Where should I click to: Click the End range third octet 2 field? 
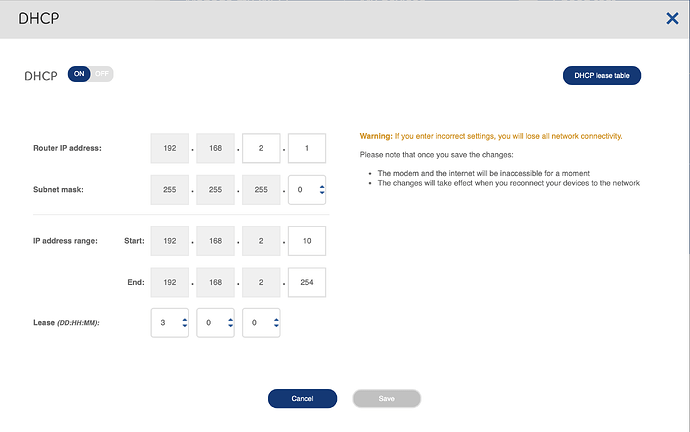[x=261, y=282]
